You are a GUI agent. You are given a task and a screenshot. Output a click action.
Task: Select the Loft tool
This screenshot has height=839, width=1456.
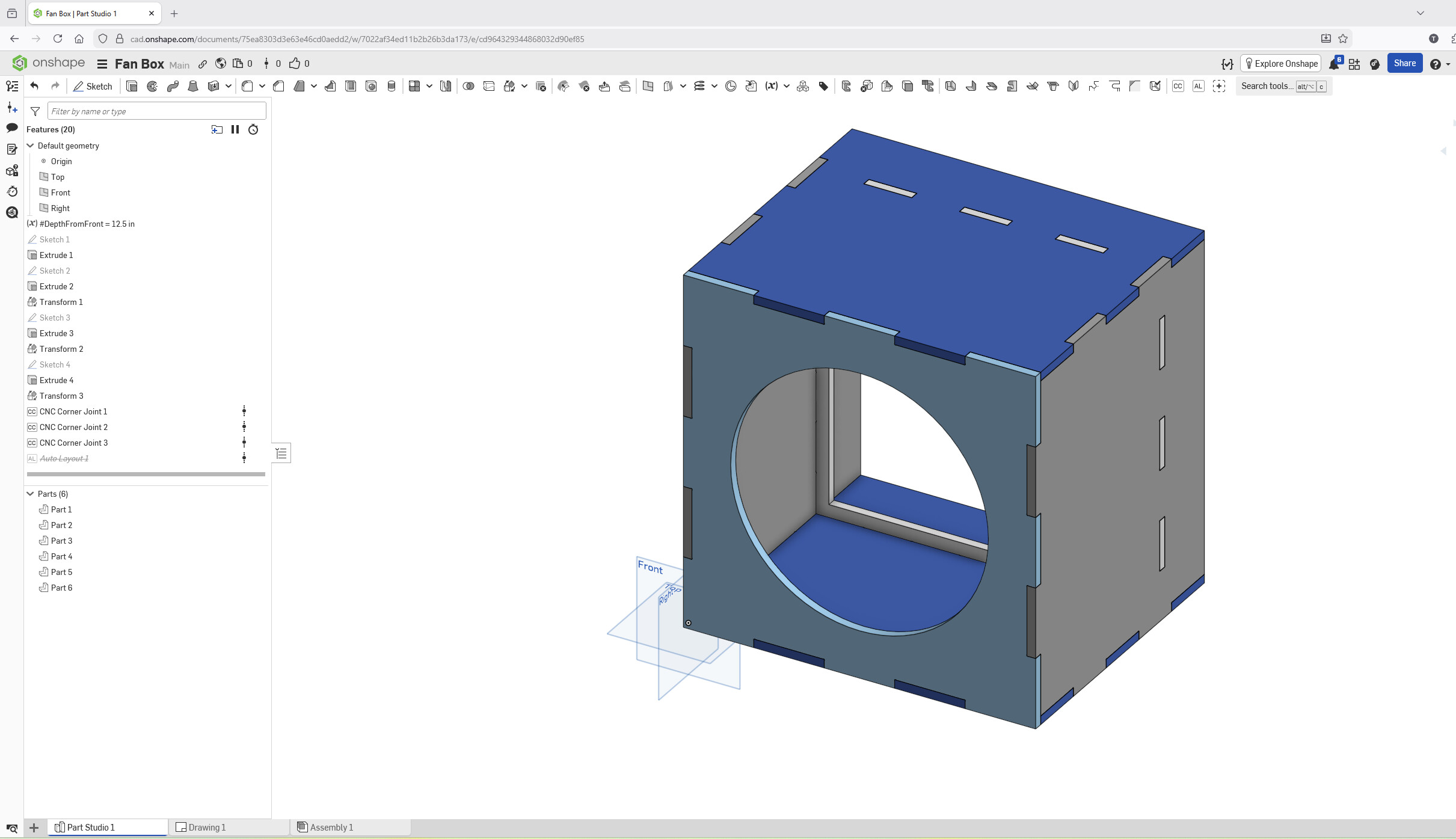coord(193,86)
